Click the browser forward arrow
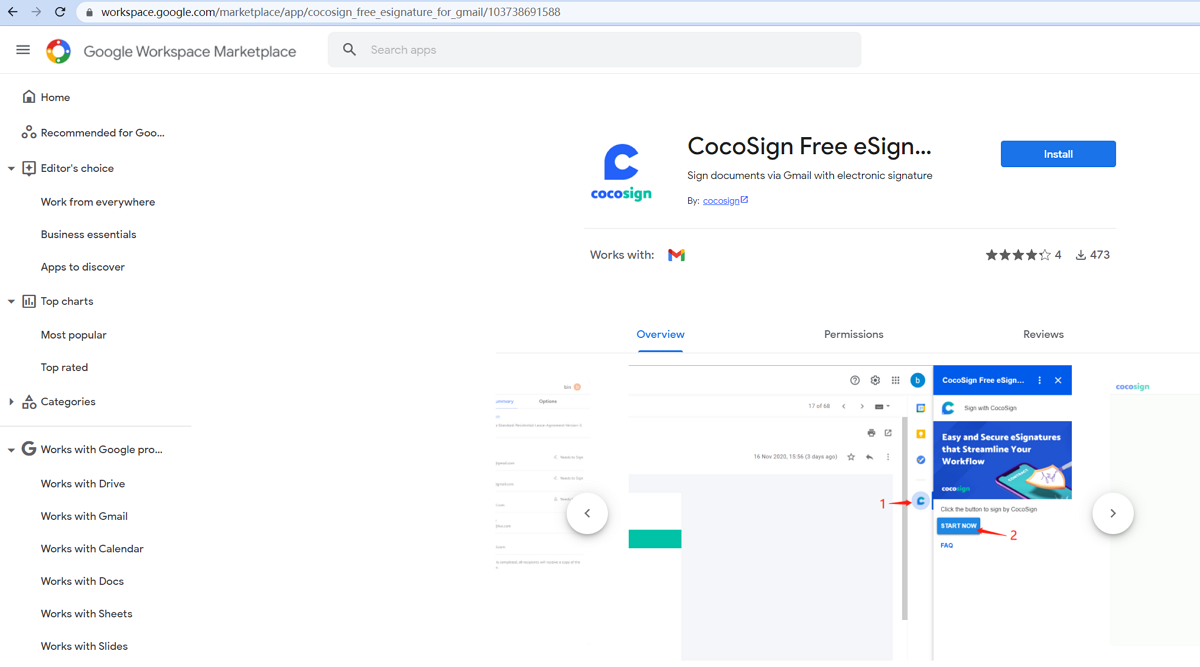Screen dimensions: 1200x667 coord(36,12)
